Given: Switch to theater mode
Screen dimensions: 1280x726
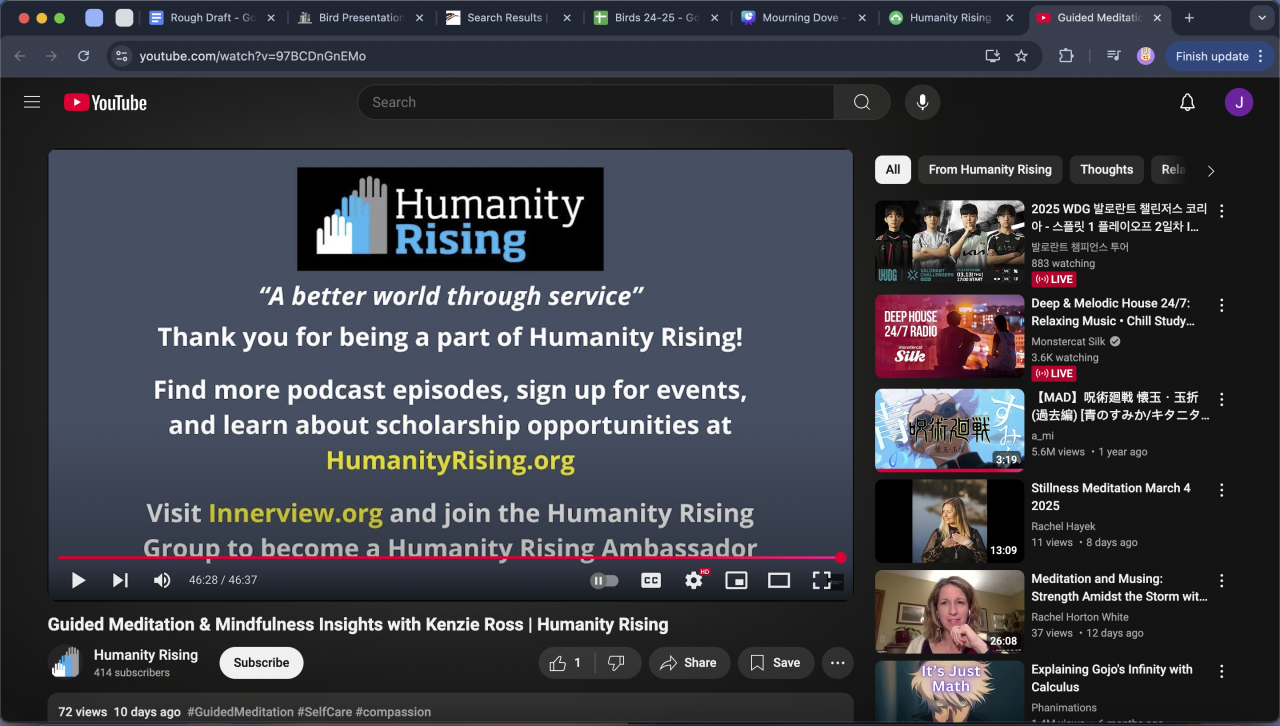Looking at the screenshot, I should point(779,580).
